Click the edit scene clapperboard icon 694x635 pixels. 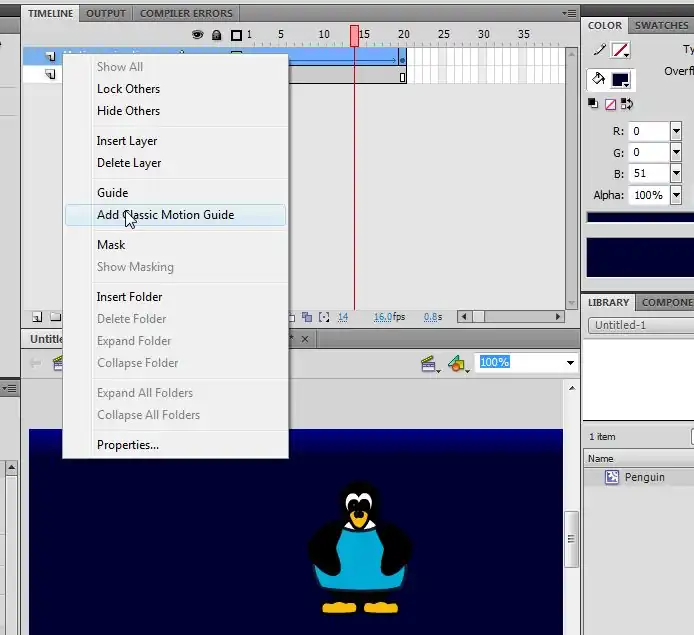pos(430,363)
